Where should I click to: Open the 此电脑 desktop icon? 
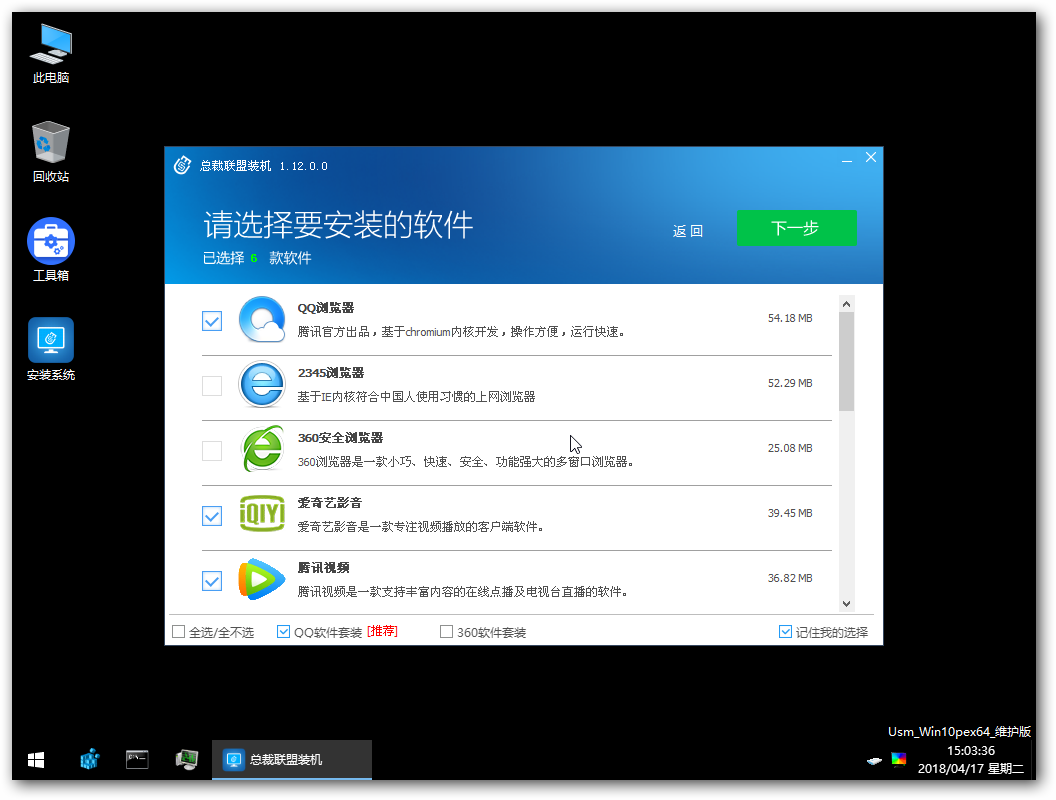51,54
